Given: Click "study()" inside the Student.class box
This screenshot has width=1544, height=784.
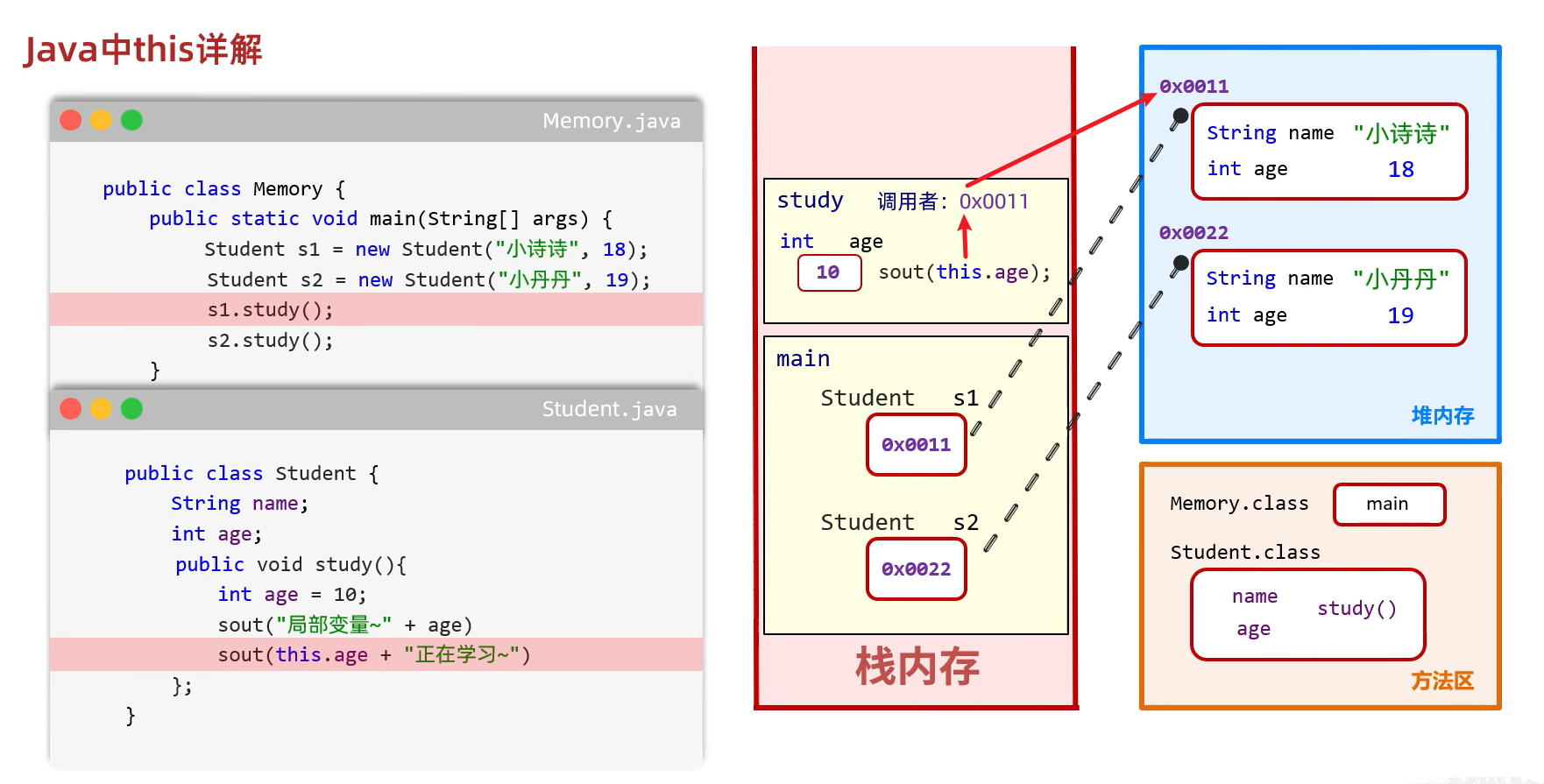Looking at the screenshot, I should tap(1356, 609).
